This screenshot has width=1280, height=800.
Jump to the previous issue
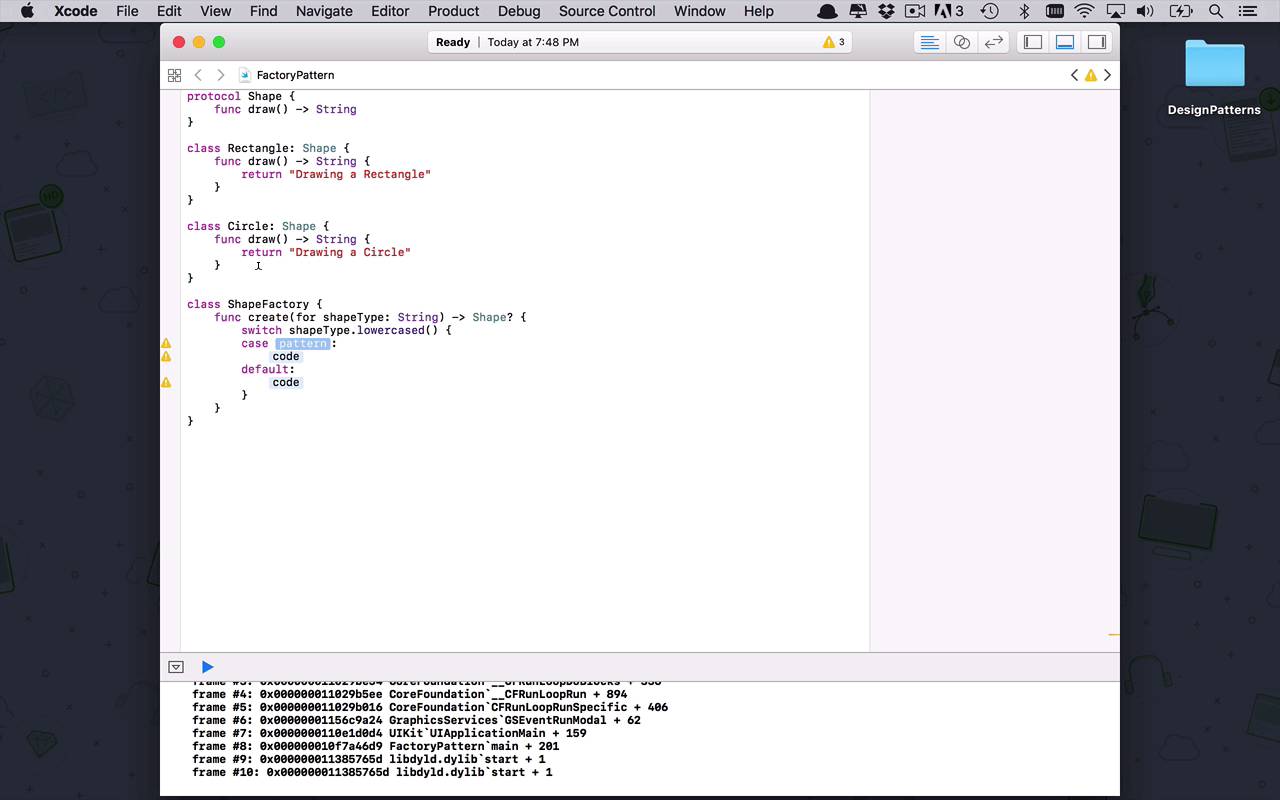pyautogui.click(x=1075, y=75)
